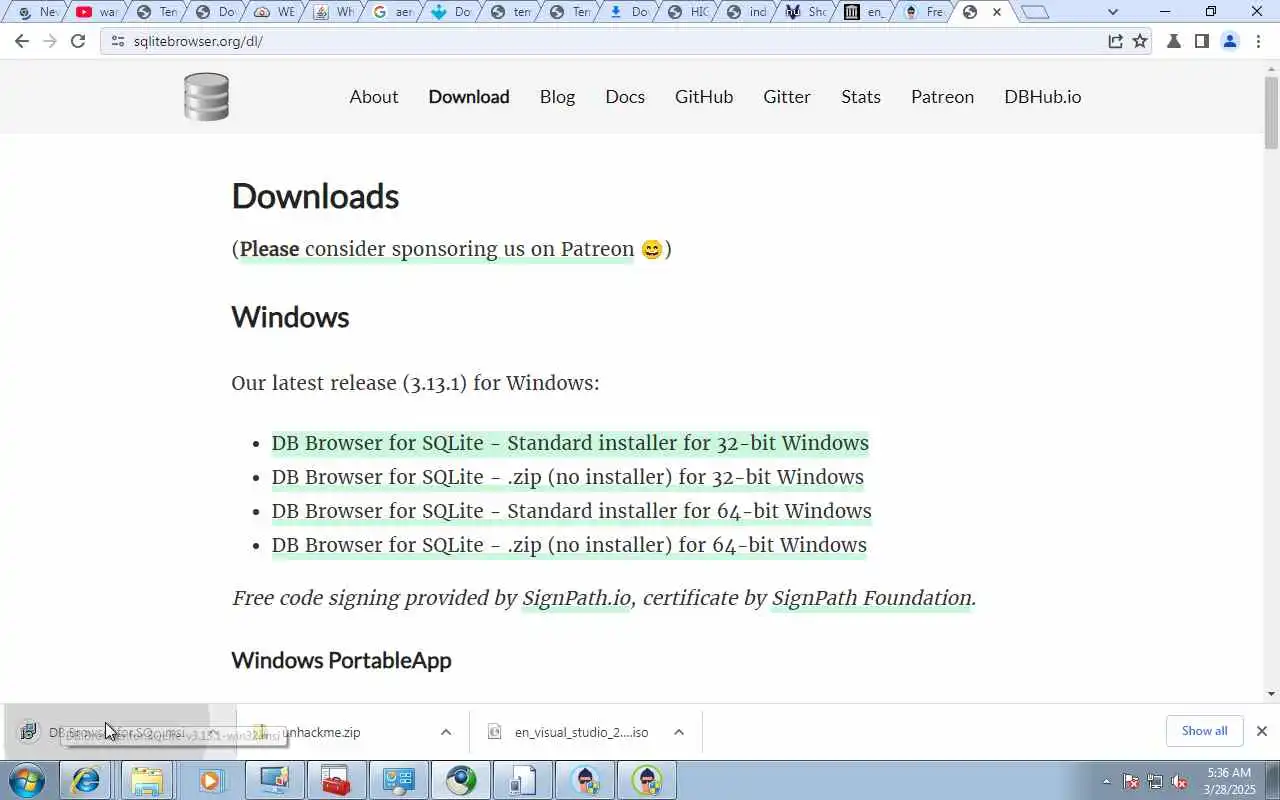
Task: Click the network tray icon
Action: (x=1155, y=781)
